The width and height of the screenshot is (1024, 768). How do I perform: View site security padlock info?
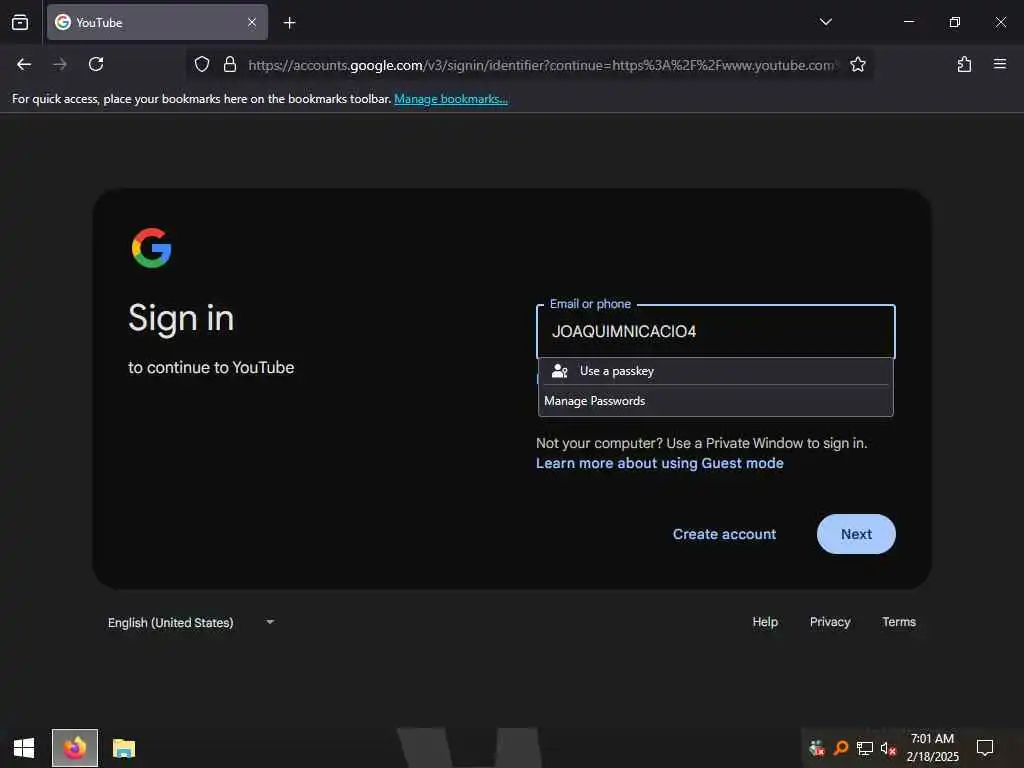click(229, 64)
